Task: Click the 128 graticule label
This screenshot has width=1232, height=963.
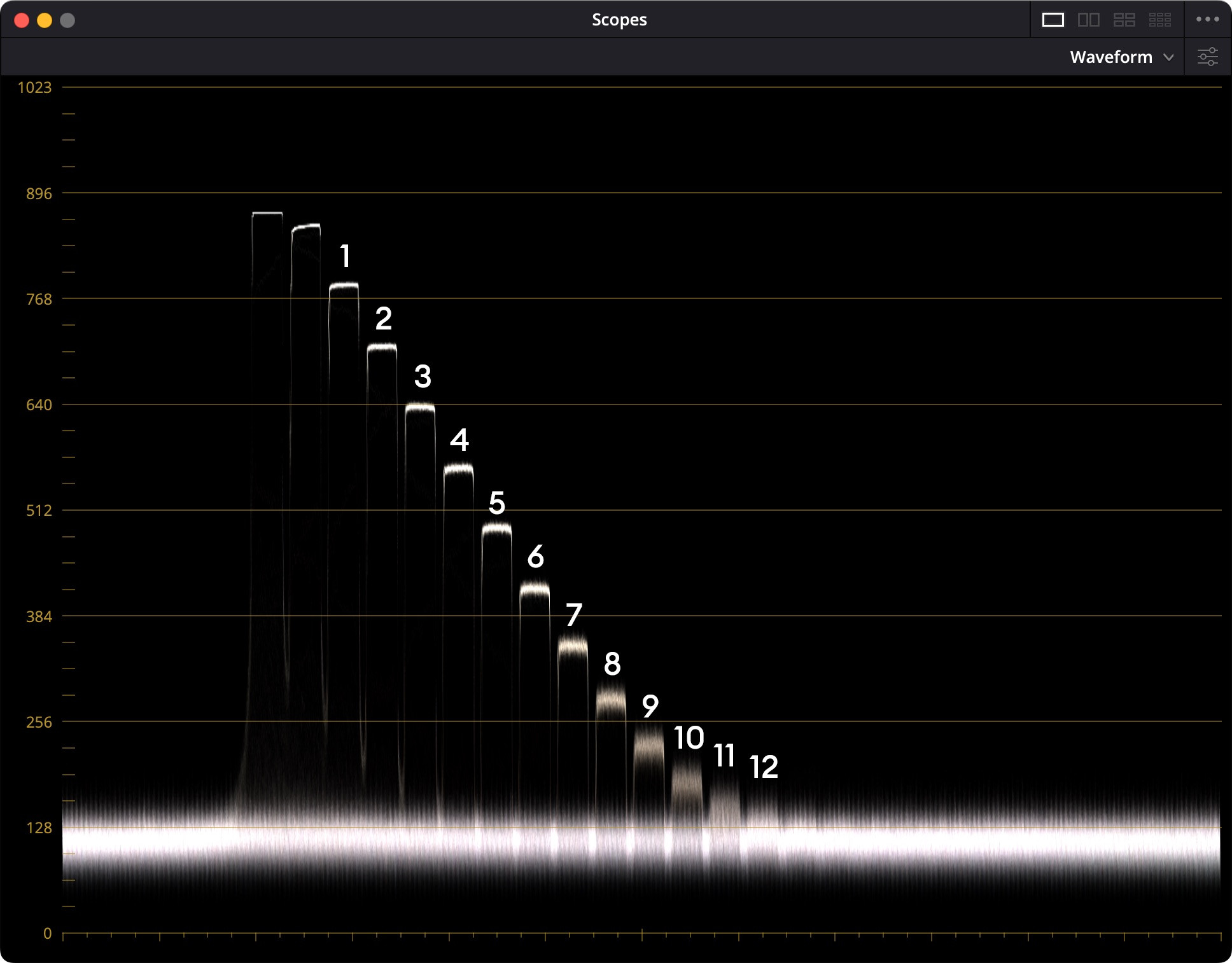Action: click(39, 828)
